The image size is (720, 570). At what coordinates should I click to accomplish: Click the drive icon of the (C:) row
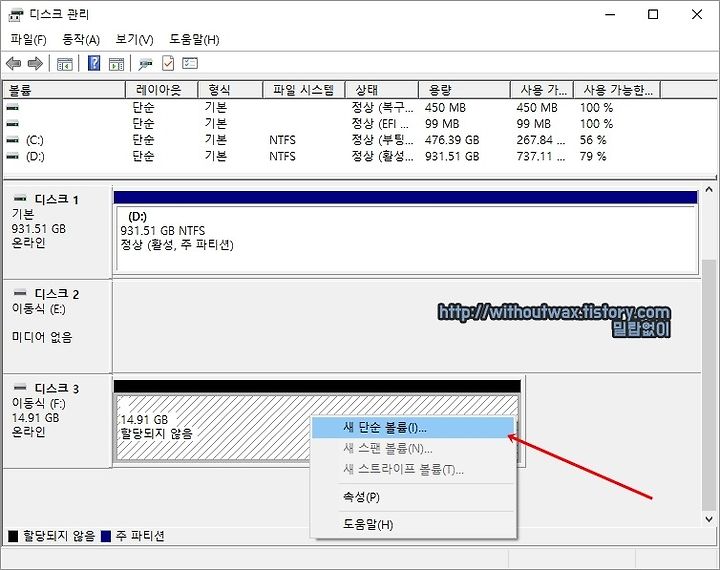pos(13,140)
